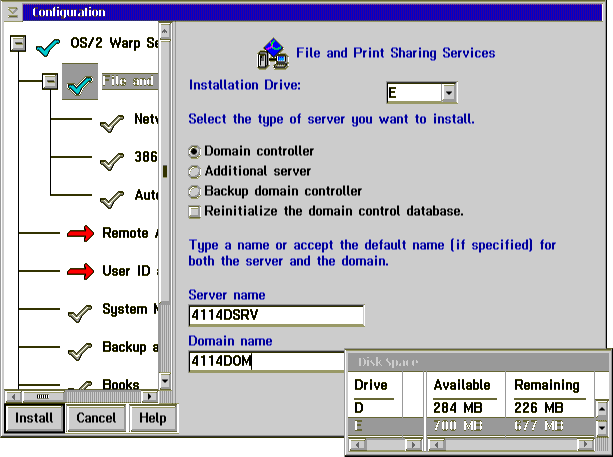
Task: Click the checkmark icon beside the Books entry
Action: coord(80,385)
